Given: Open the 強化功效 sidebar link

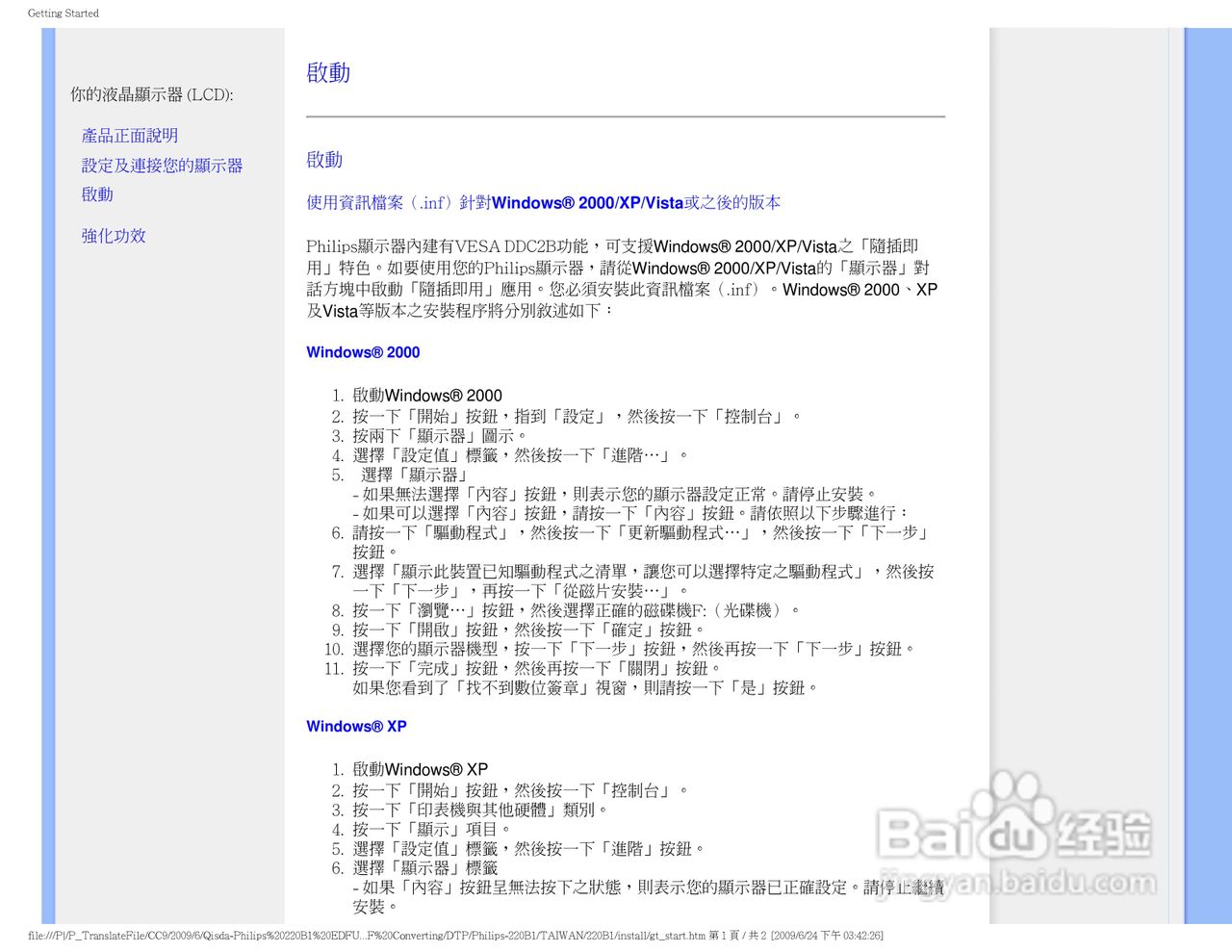Looking at the screenshot, I should point(114,236).
